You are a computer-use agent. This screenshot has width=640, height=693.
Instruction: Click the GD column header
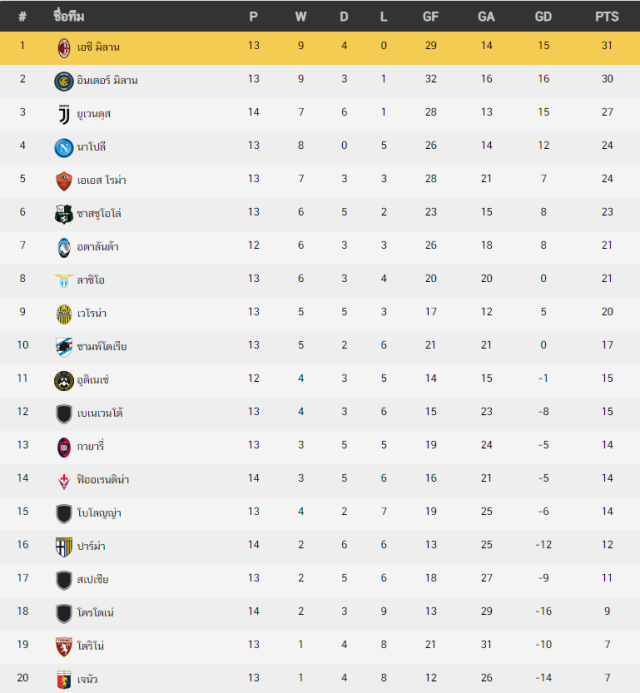[543, 17]
